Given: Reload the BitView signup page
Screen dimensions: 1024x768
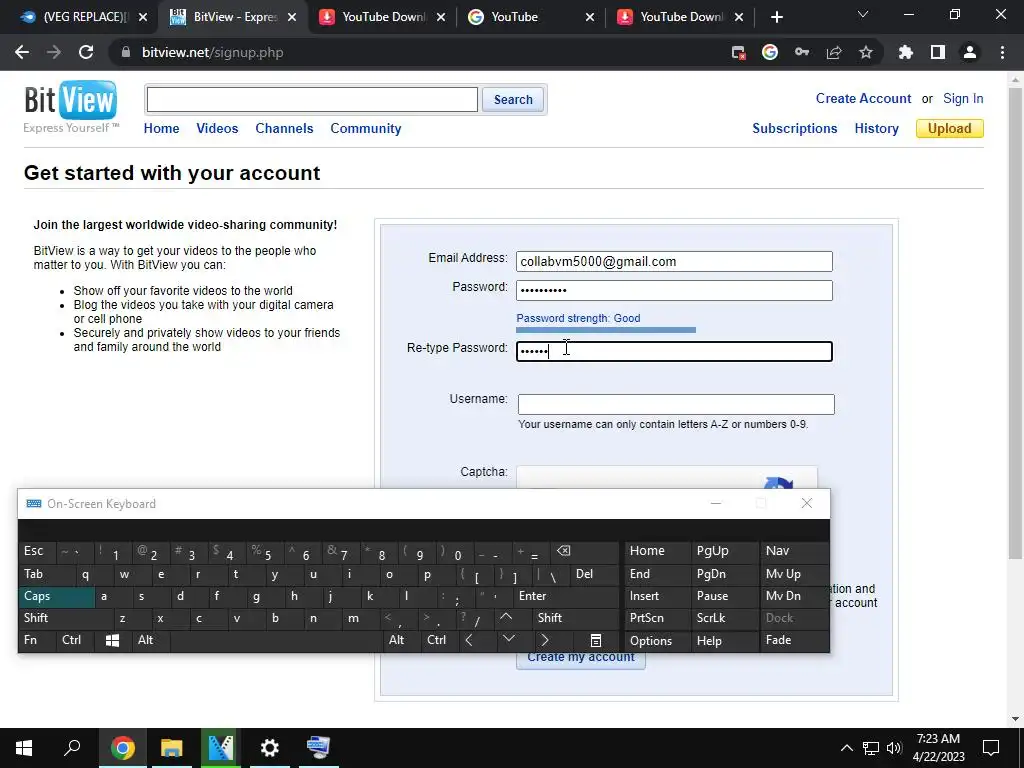Looking at the screenshot, I should pyautogui.click(x=86, y=52).
